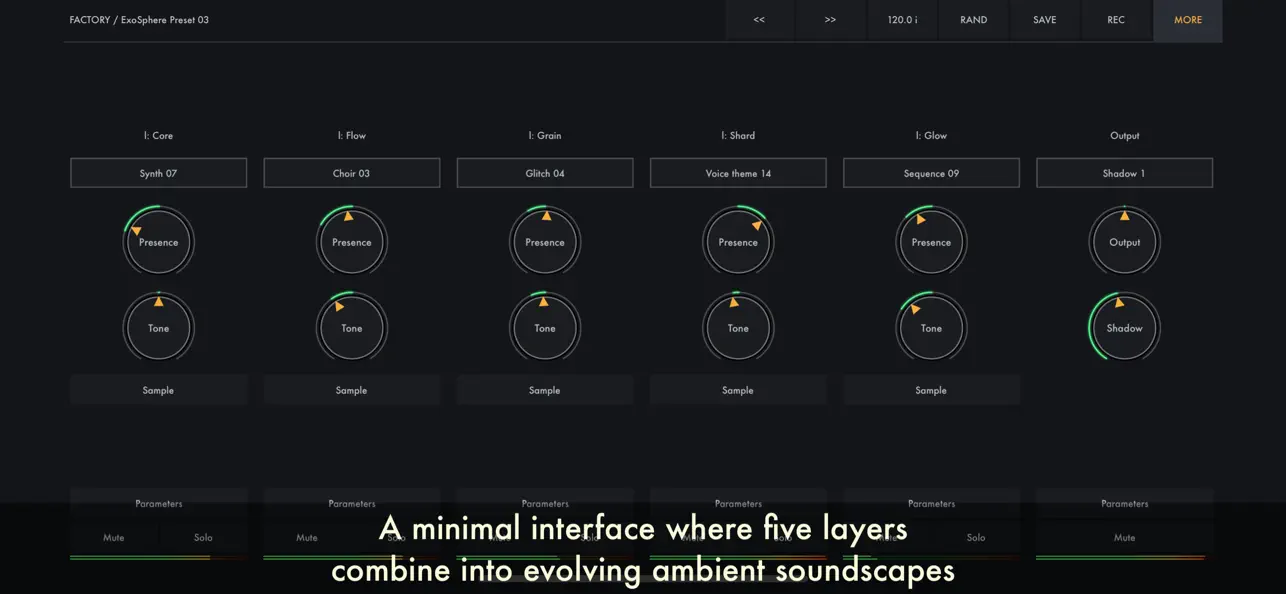This screenshot has height=594, width=1286.
Task: Open the Choir 03 selector on Flow
Action: click(x=352, y=172)
